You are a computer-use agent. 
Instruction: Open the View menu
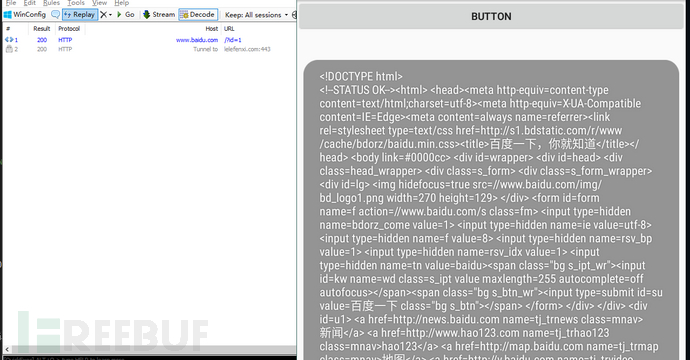click(x=99, y=3)
